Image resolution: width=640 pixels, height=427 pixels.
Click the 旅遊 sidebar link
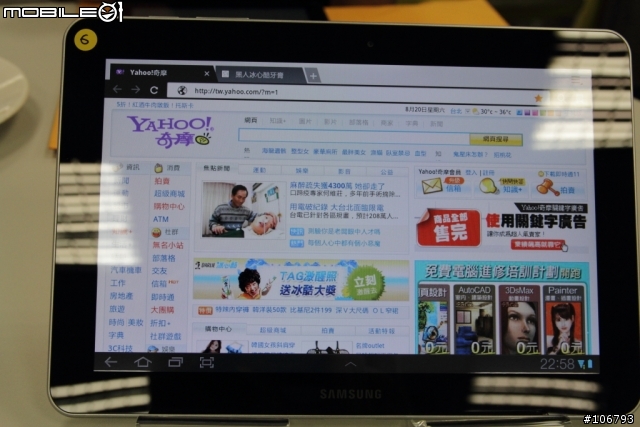pos(117,309)
